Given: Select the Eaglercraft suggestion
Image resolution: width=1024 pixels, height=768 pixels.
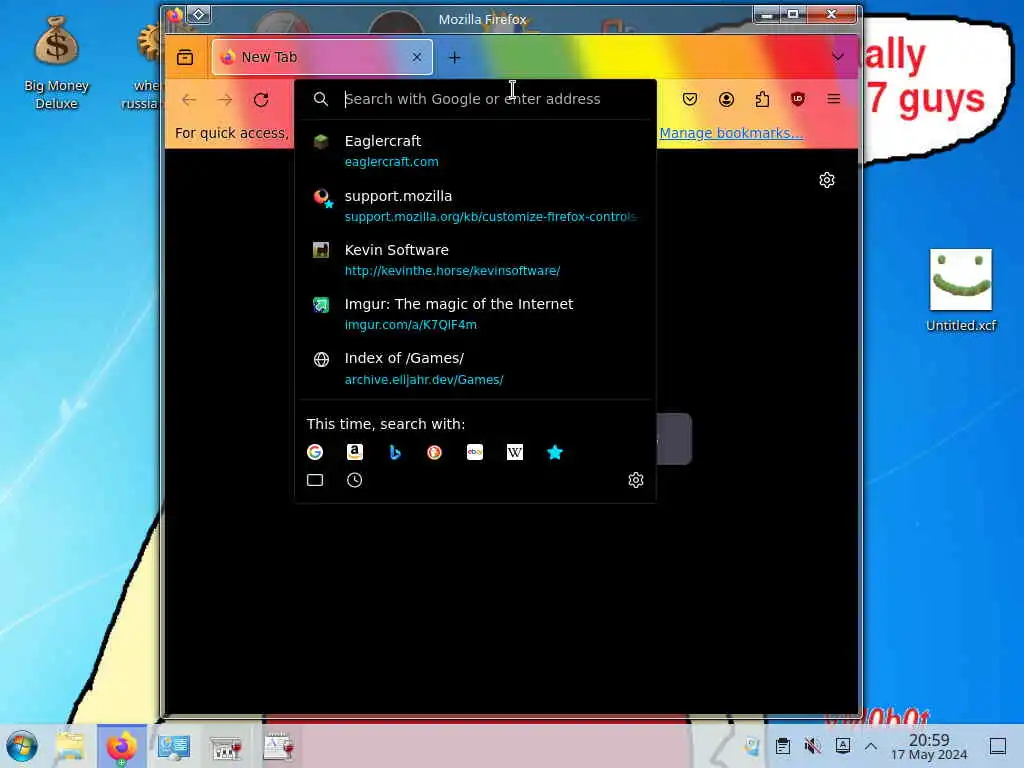Looking at the screenshot, I should click(x=475, y=151).
